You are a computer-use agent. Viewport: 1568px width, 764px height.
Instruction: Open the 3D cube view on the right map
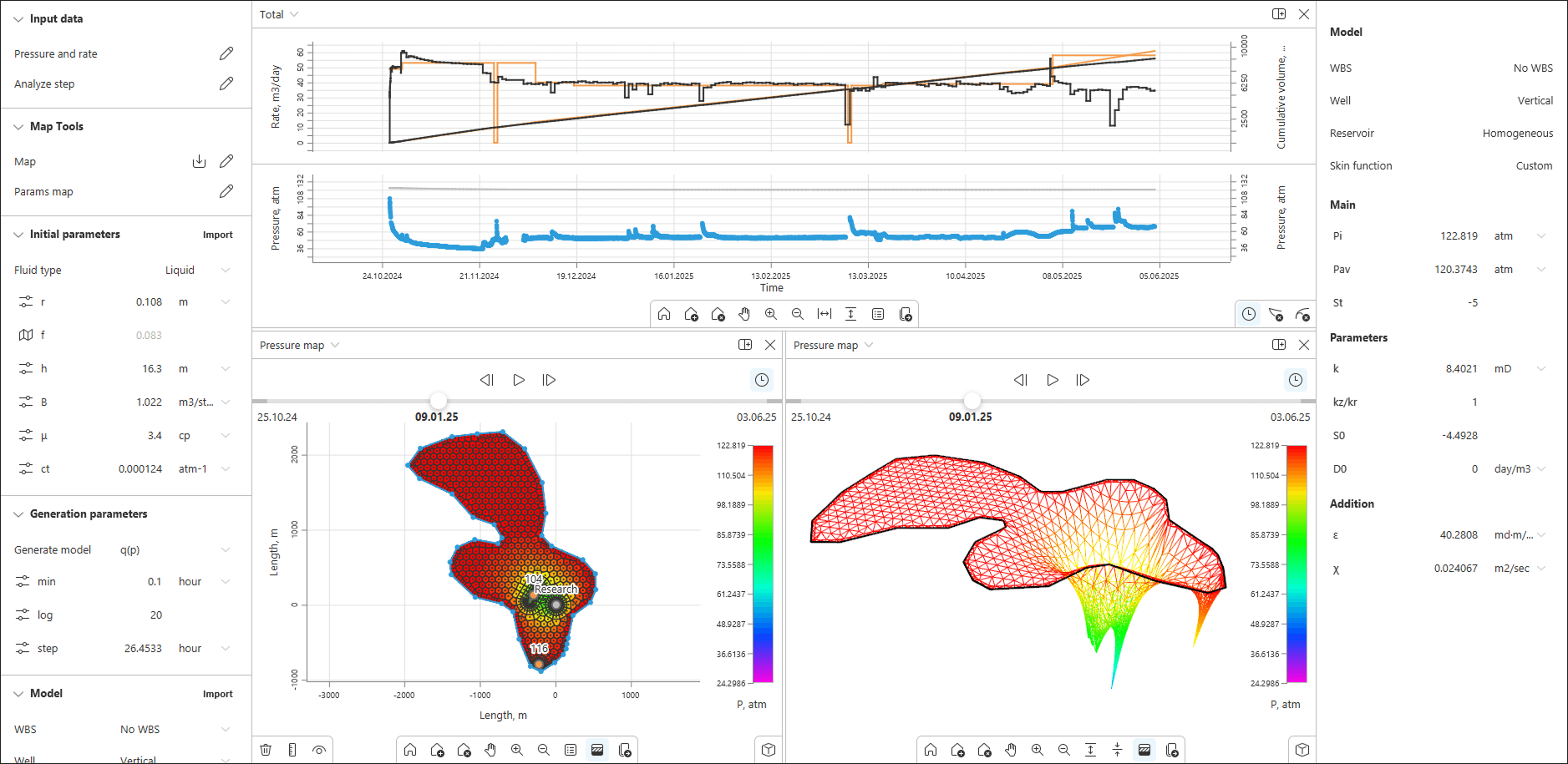click(x=1302, y=750)
